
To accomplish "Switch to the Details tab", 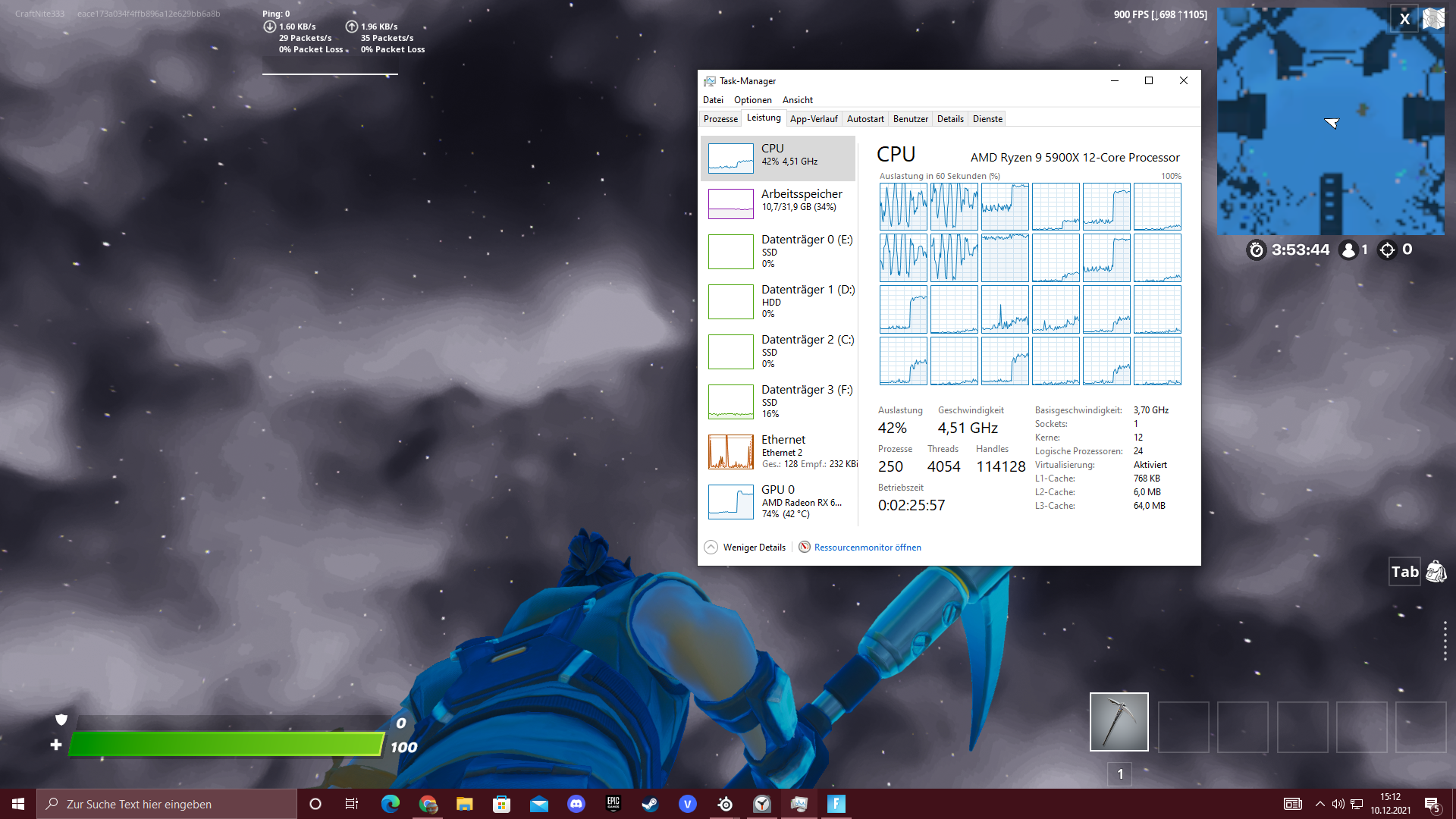I will [x=950, y=119].
